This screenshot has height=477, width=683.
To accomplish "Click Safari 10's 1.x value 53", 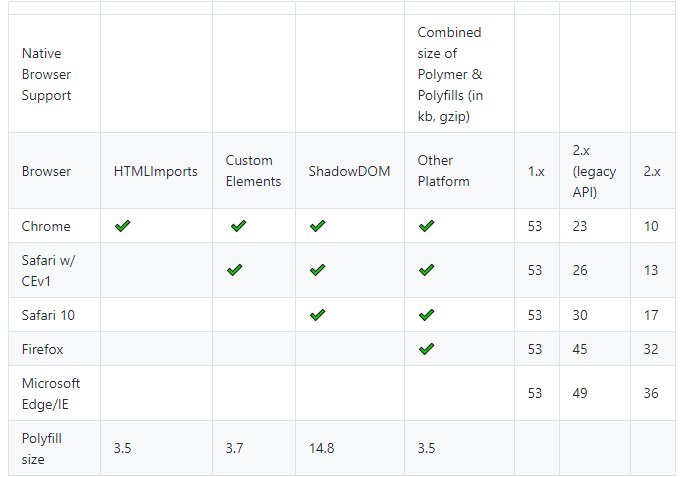I will [534, 315].
